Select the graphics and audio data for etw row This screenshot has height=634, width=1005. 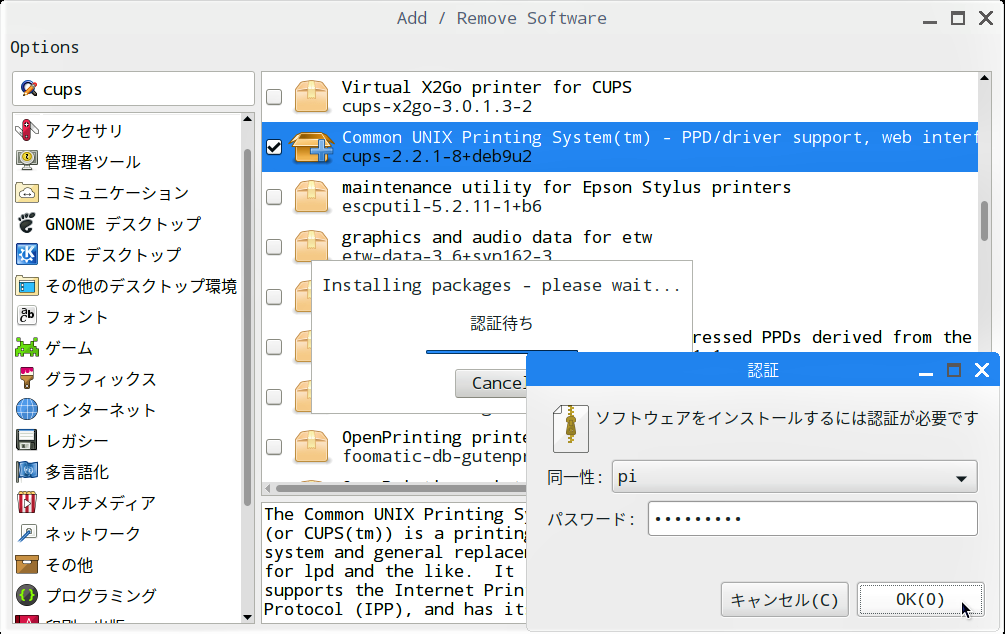pyautogui.click(x=620, y=246)
